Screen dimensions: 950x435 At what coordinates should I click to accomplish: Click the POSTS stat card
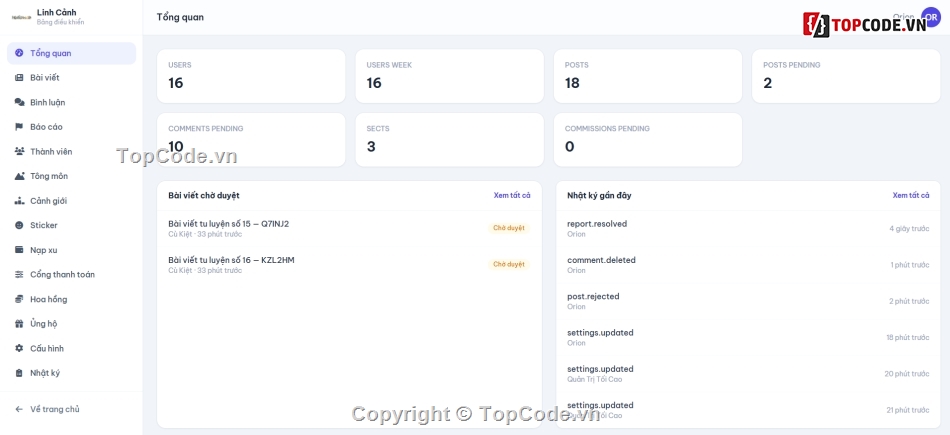click(648, 76)
